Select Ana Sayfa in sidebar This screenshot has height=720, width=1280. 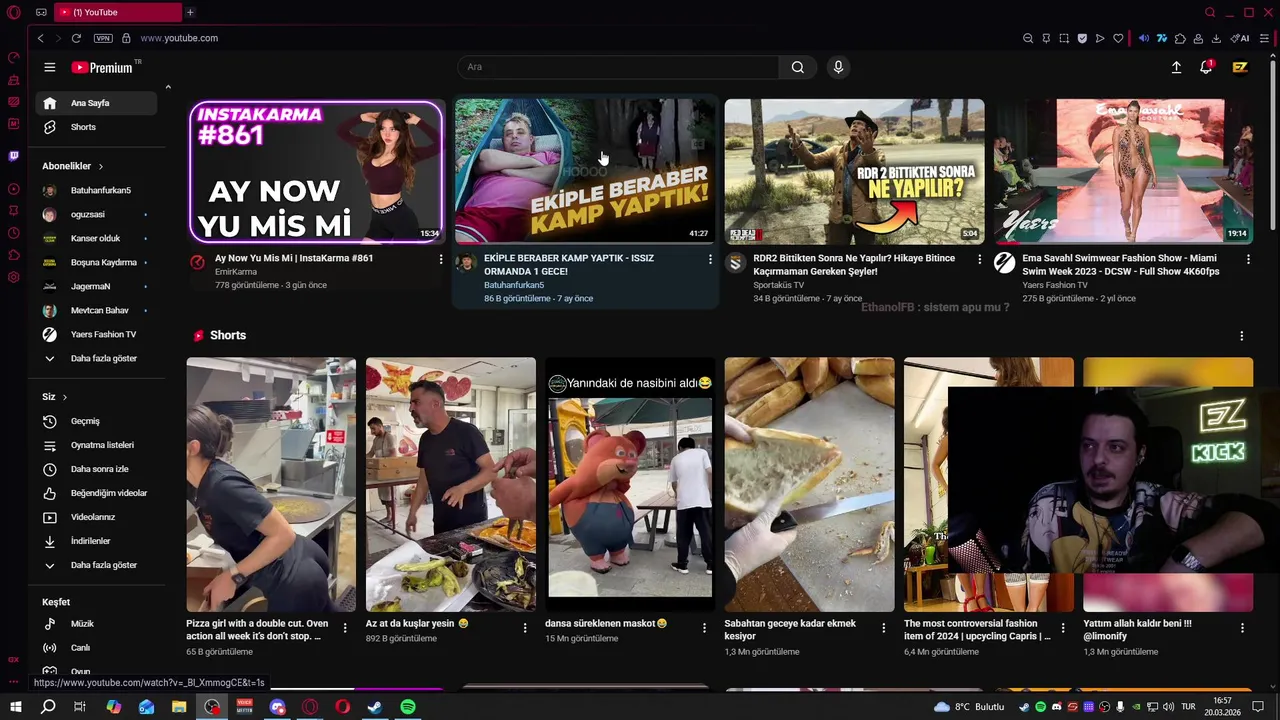pos(96,103)
